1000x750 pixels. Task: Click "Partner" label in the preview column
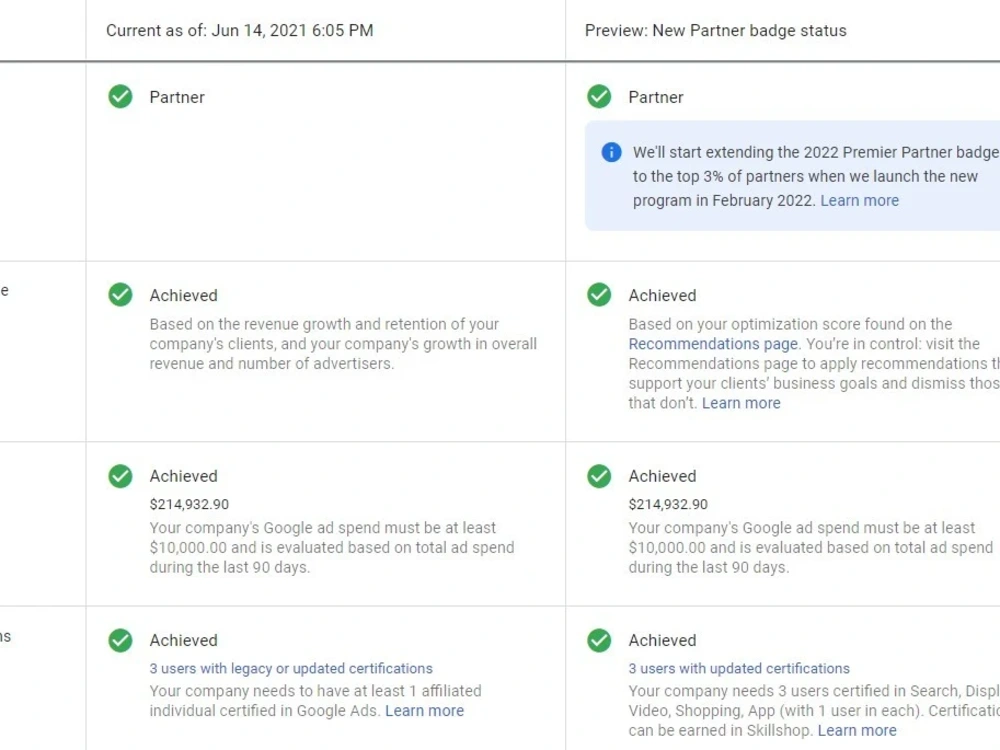click(656, 98)
